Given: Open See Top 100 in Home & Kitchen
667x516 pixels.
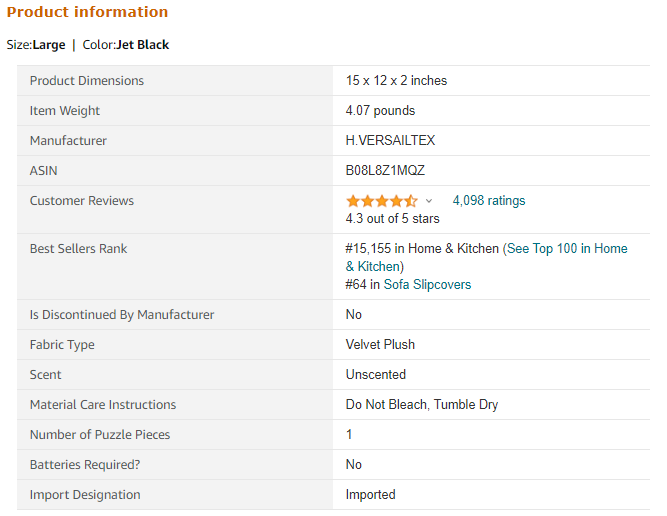Looking at the screenshot, I should [486, 257].
